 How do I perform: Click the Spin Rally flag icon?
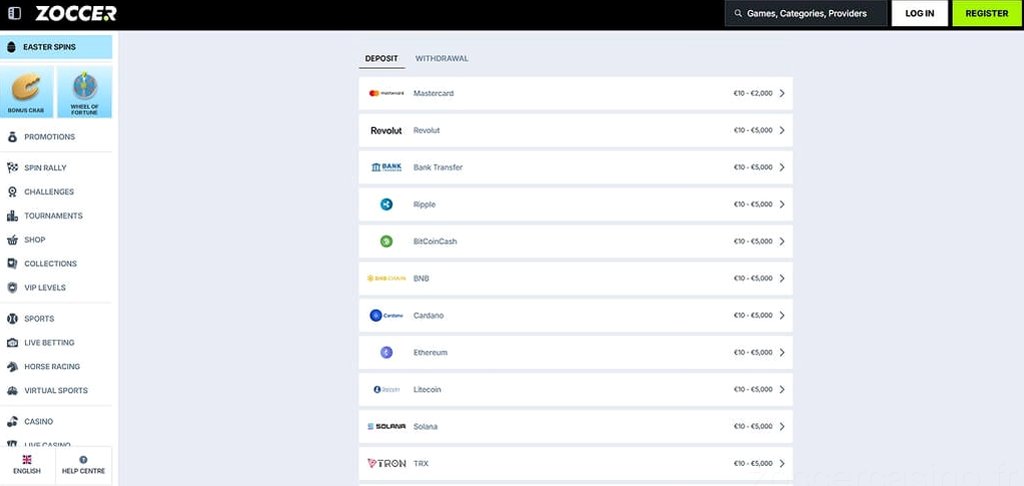tap(12, 168)
